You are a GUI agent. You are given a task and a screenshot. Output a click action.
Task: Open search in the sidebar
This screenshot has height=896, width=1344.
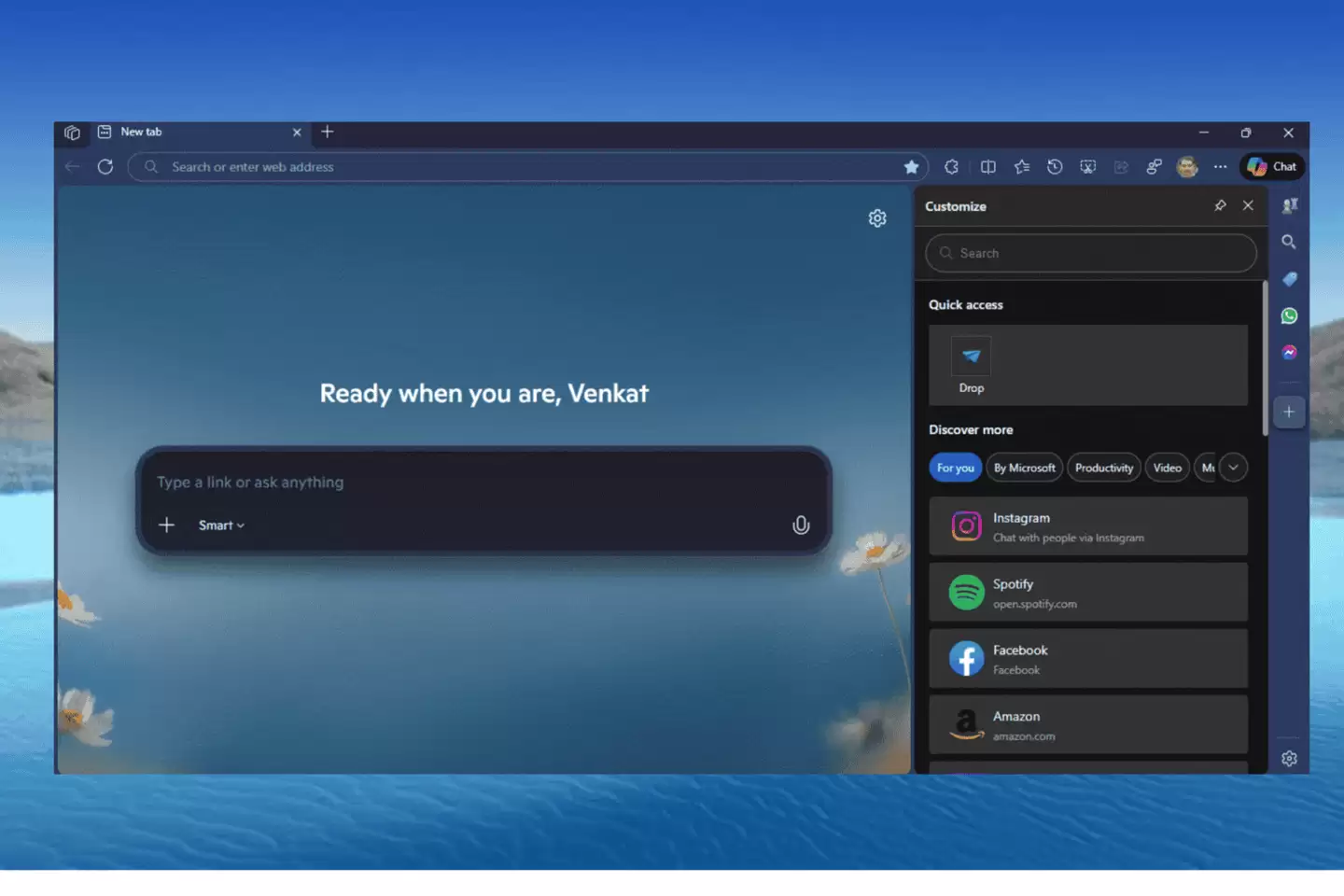coord(1289,242)
